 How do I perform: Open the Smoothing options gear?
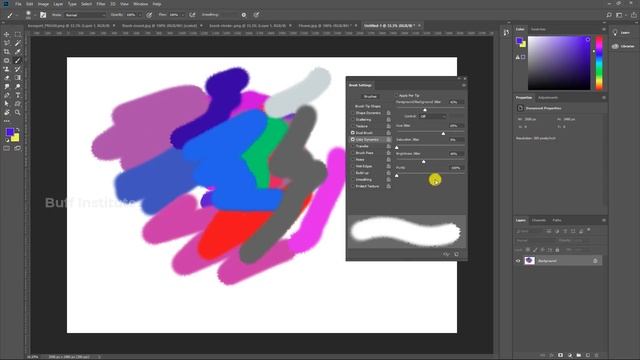(244, 15)
